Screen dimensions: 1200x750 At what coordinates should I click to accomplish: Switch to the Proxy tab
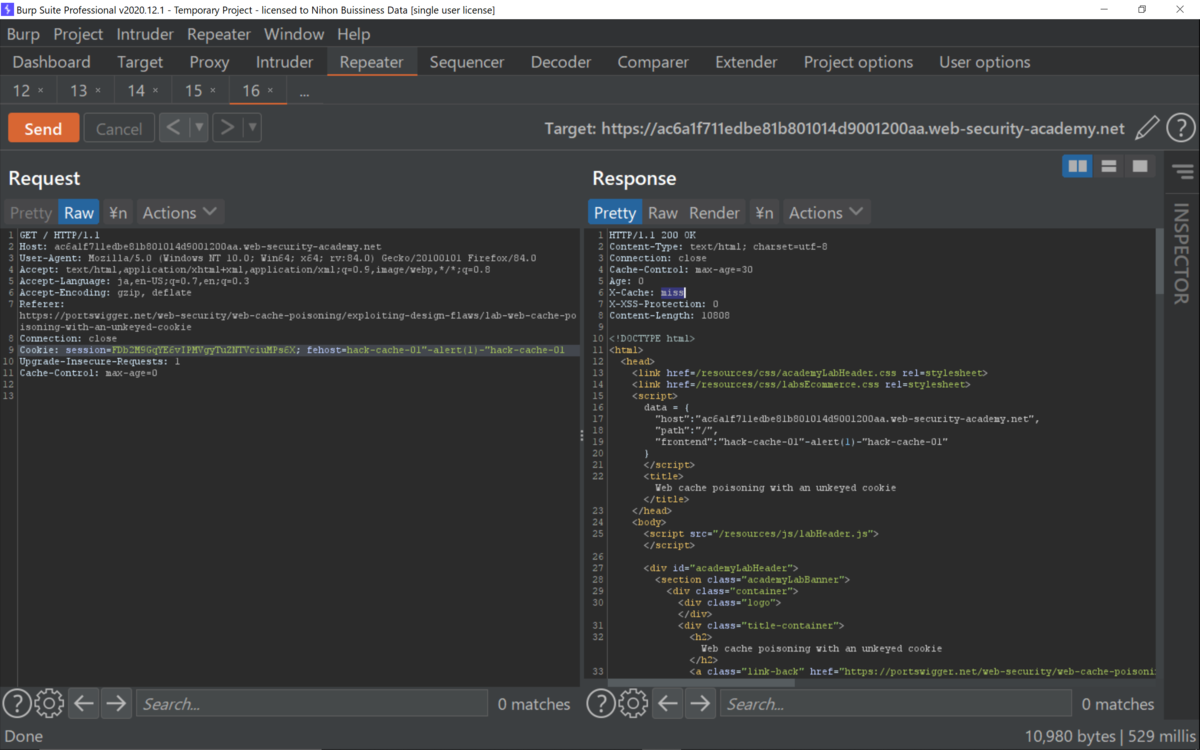click(209, 62)
